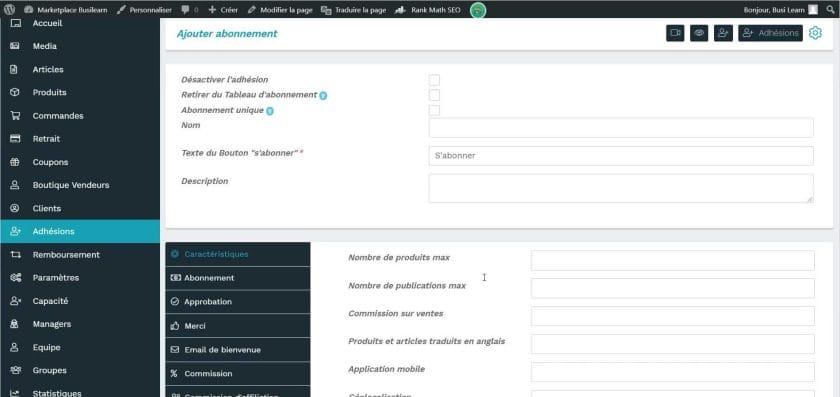The height and width of the screenshot is (397, 840).
Task: Click the eye header button
Action: pyautogui.click(x=699, y=33)
